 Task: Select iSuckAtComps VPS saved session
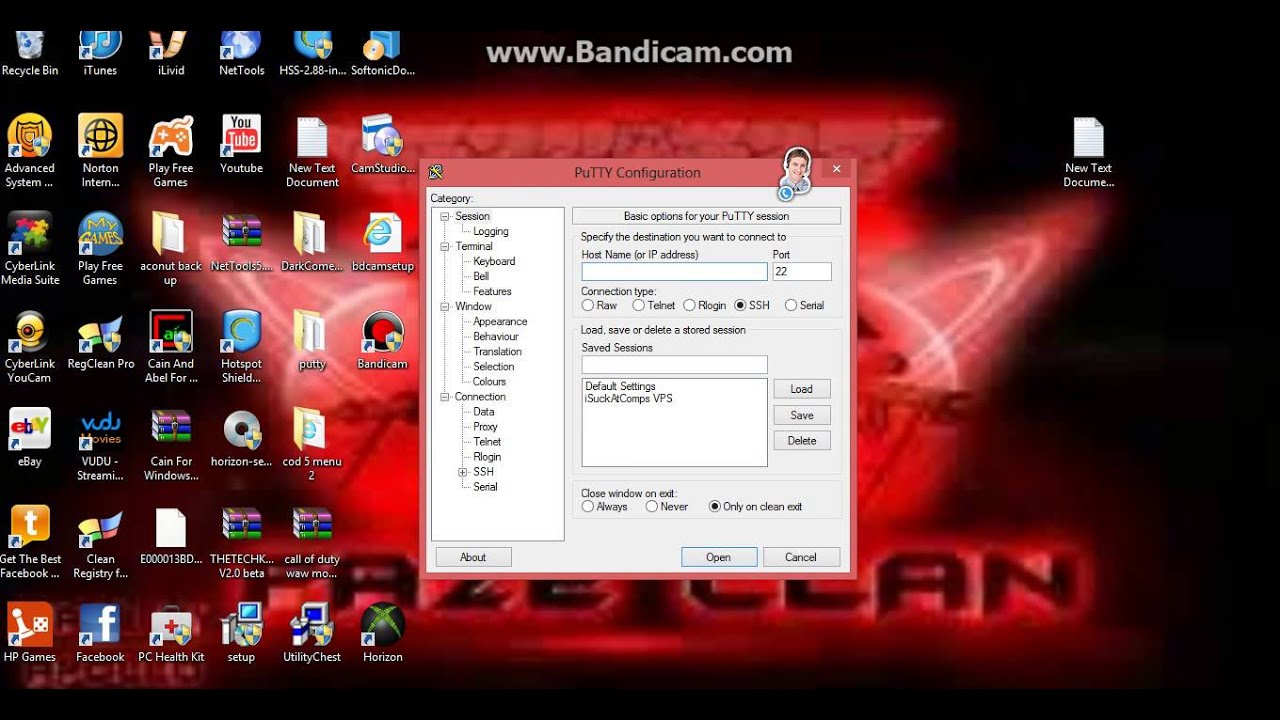629,398
